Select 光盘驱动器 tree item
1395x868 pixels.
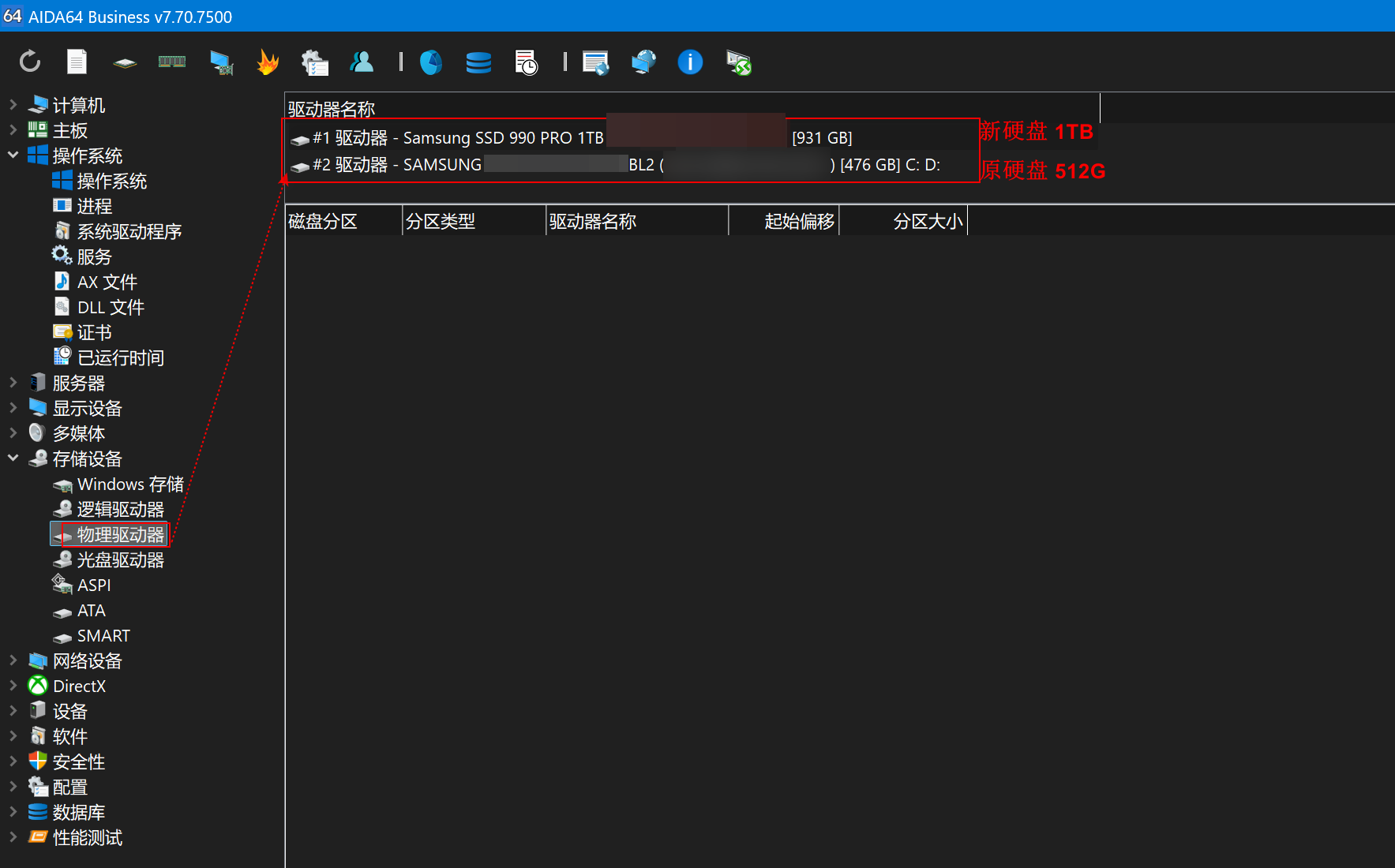pos(109,559)
